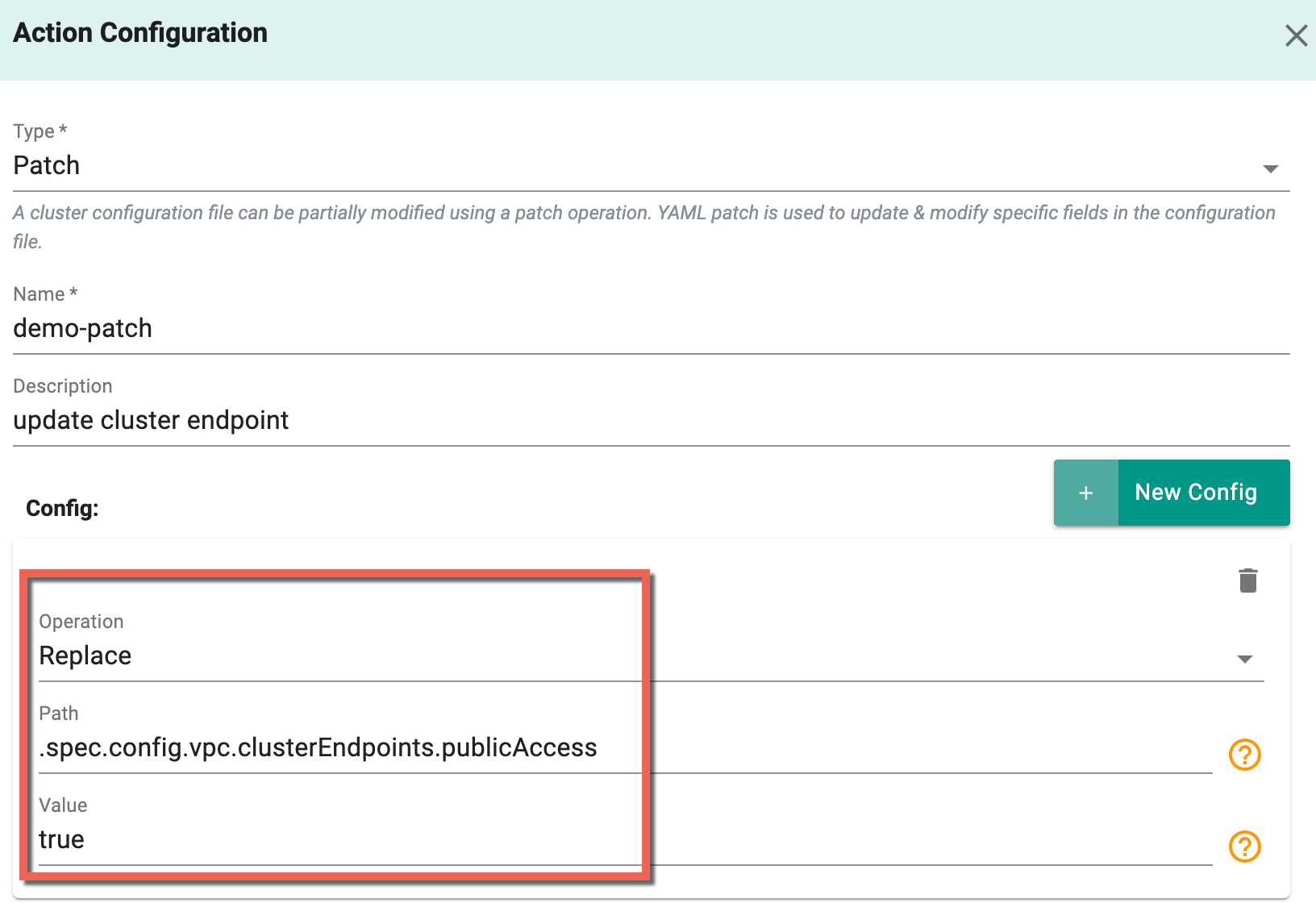
Task: Close the Action Configuration dialog
Action: point(1296,35)
